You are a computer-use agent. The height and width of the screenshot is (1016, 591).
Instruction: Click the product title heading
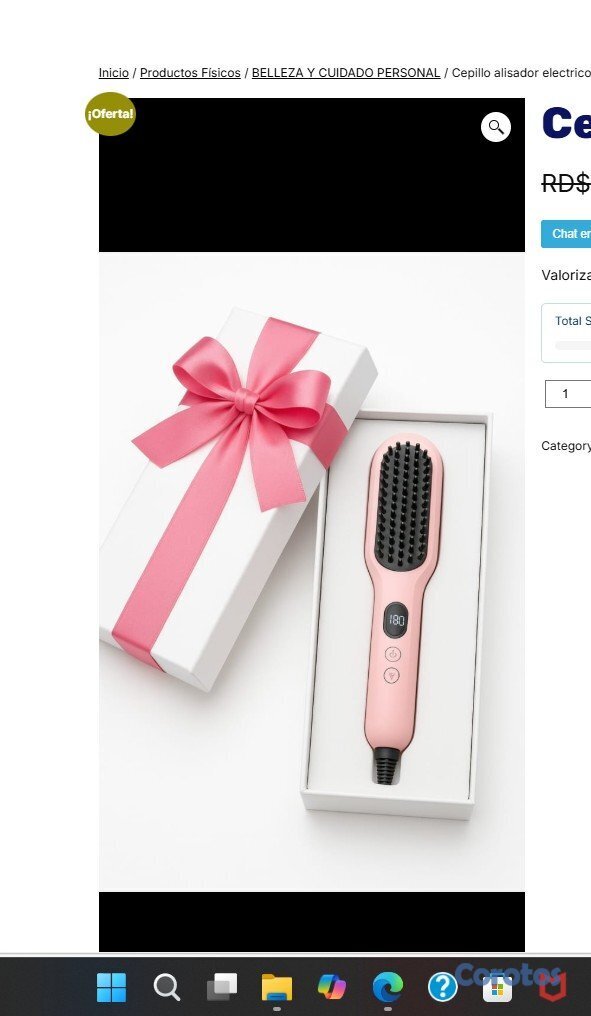click(x=566, y=123)
